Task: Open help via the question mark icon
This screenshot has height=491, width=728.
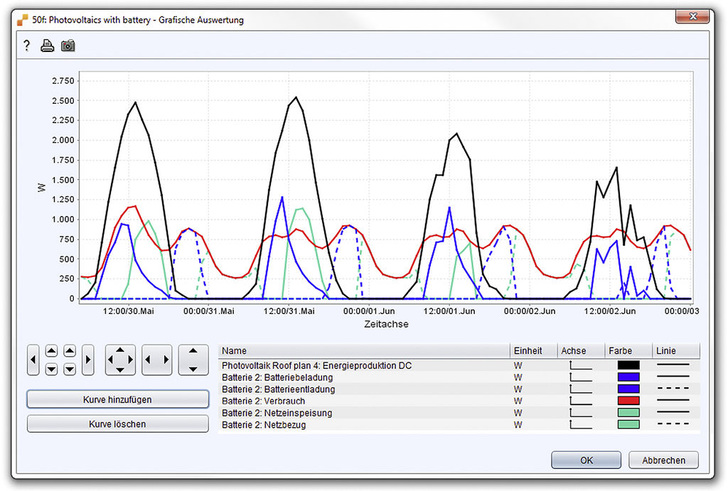Action: click(27, 46)
